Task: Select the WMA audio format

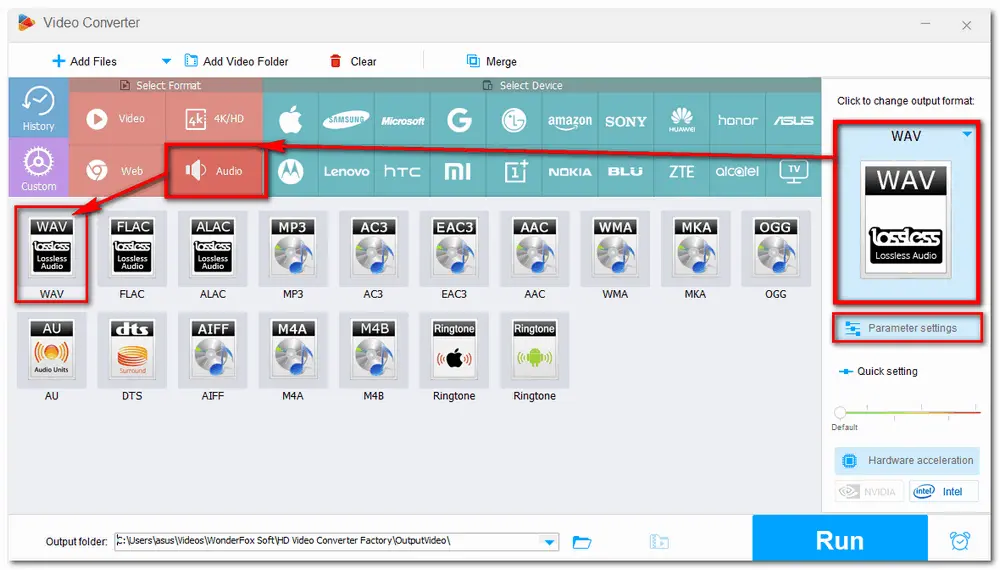Action: point(615,249)
